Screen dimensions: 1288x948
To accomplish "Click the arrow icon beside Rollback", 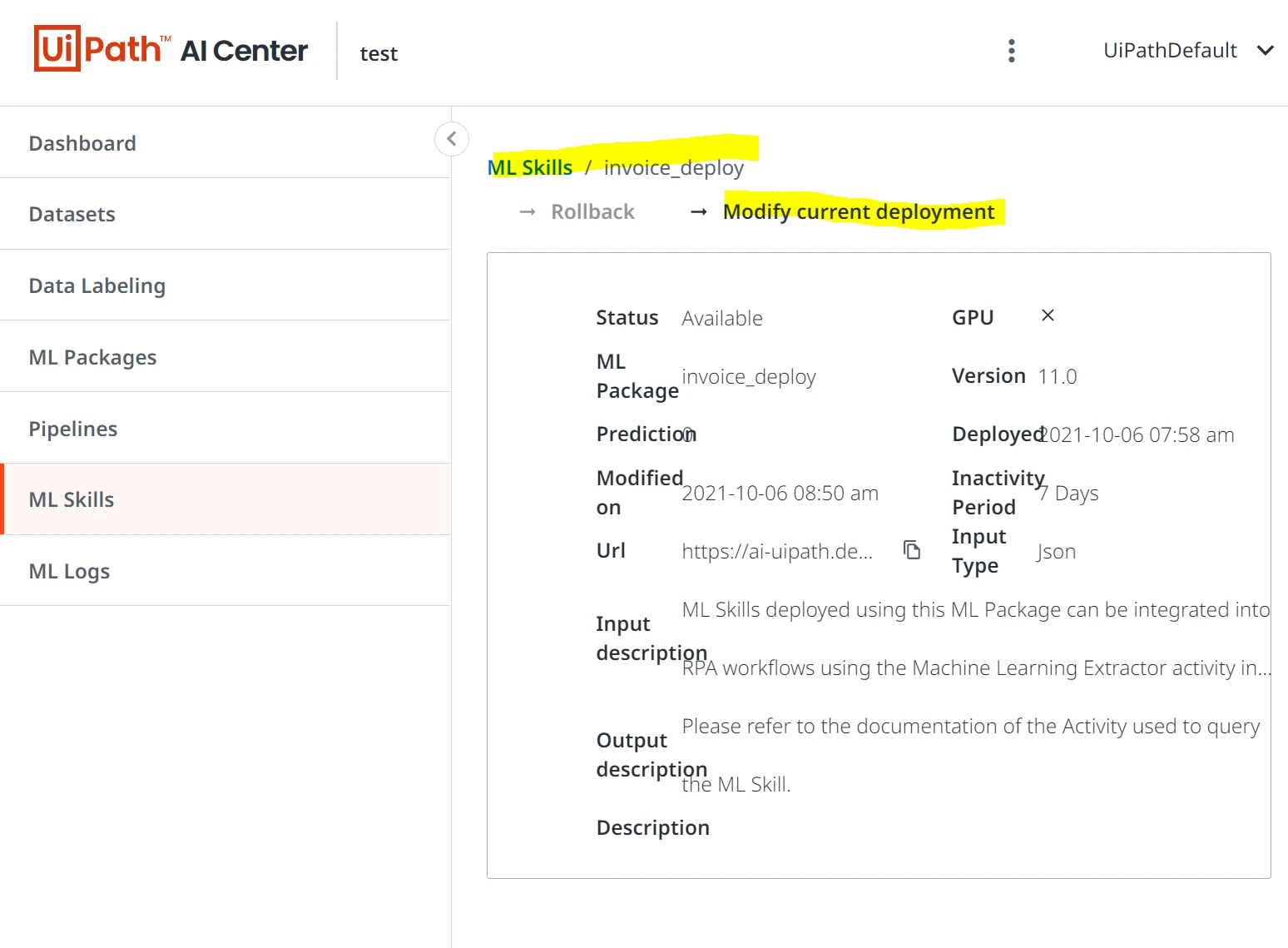I will point(528,212).
